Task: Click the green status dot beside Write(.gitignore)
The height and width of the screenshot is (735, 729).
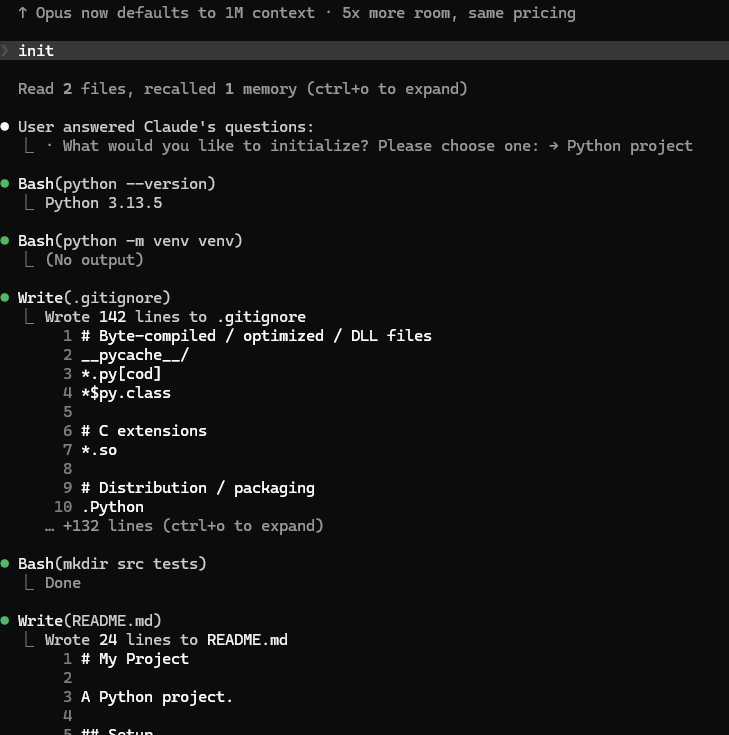Action: pos(5,298)
